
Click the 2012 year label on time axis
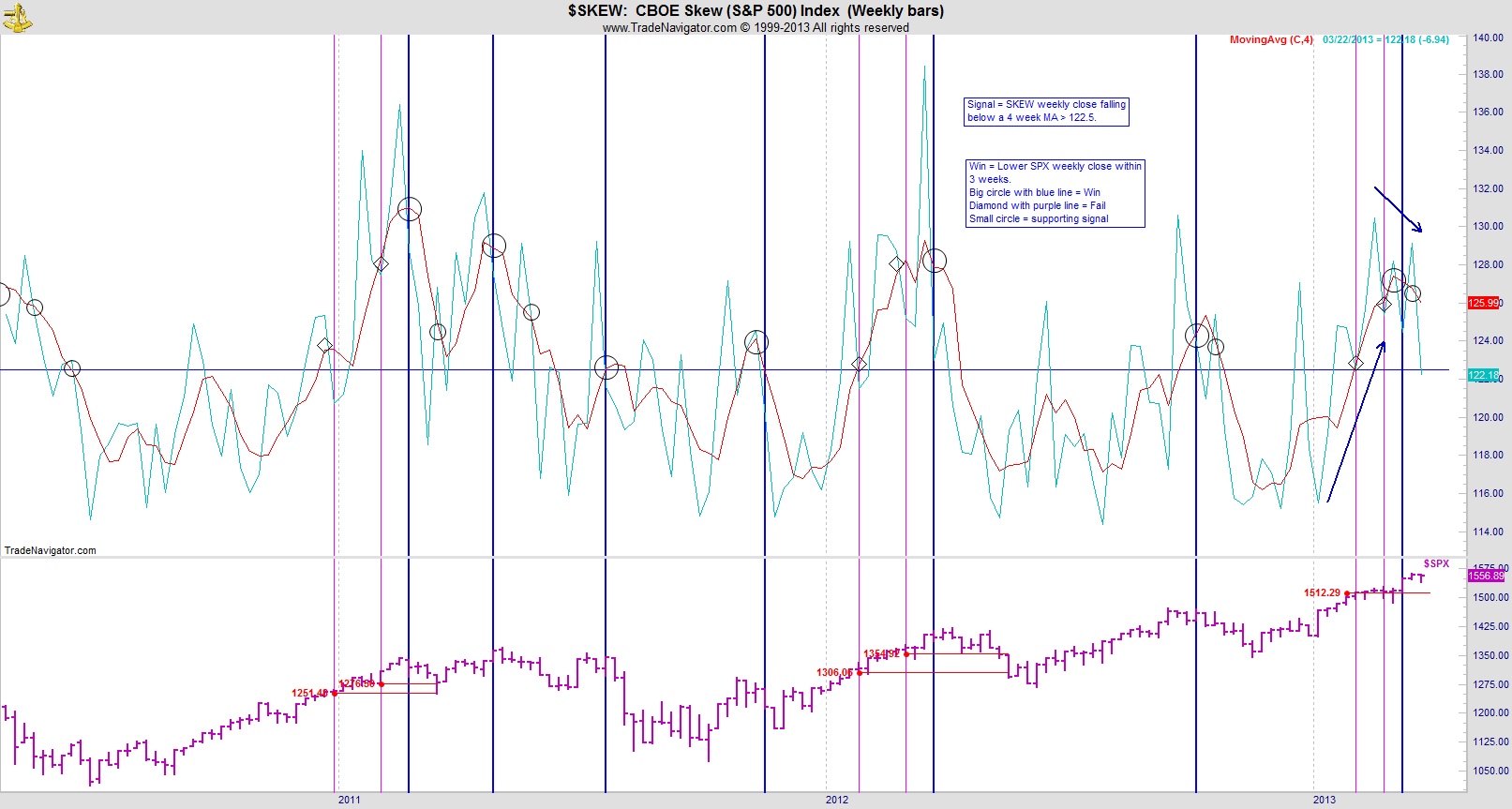pyautogui.click(x=837, y=800)
